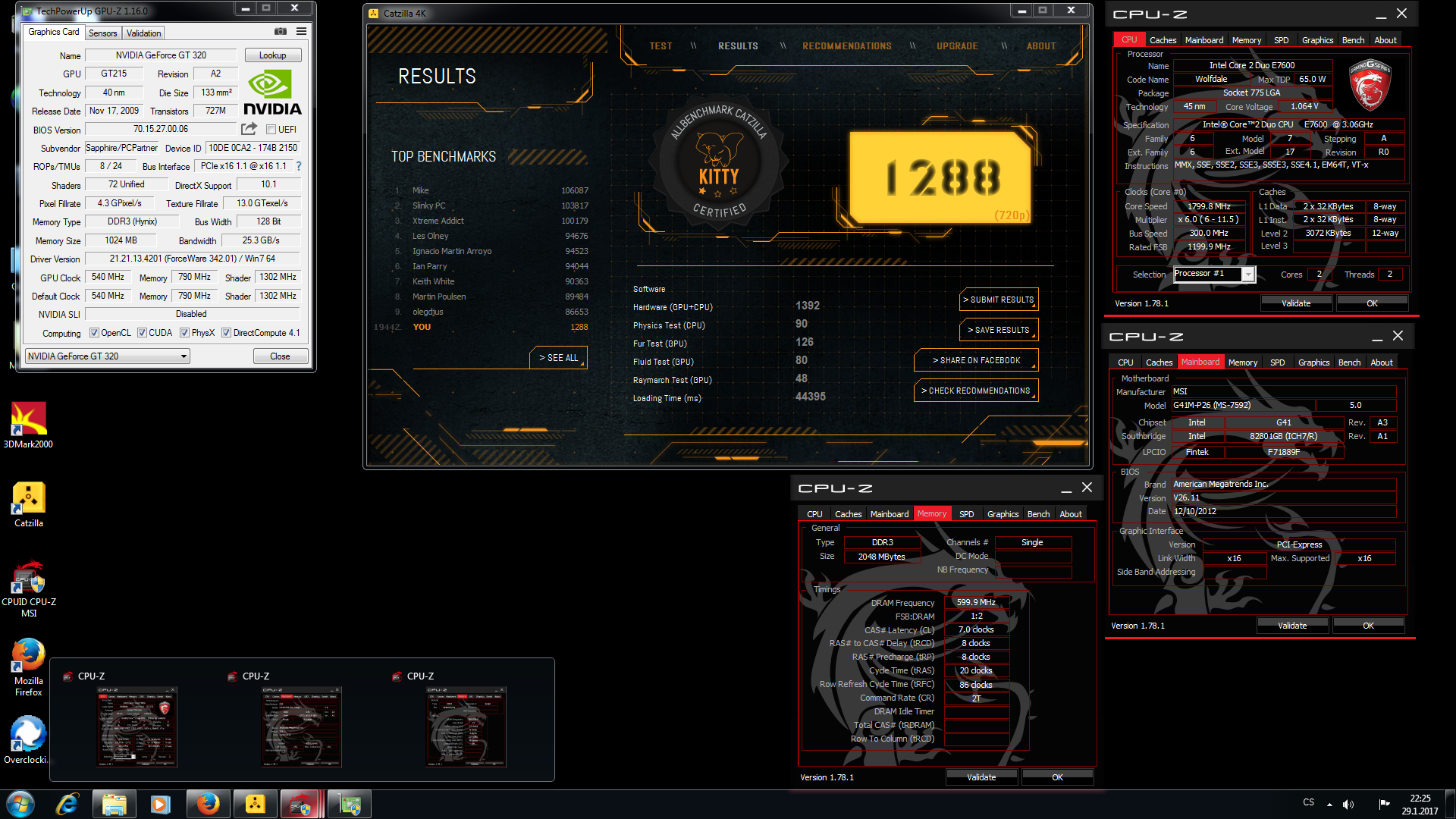The width and height of the screenshot is (1456, 819).
Task: Toggle the DirectCompute 4.1 checkbox
Action: tap(226, 333)
